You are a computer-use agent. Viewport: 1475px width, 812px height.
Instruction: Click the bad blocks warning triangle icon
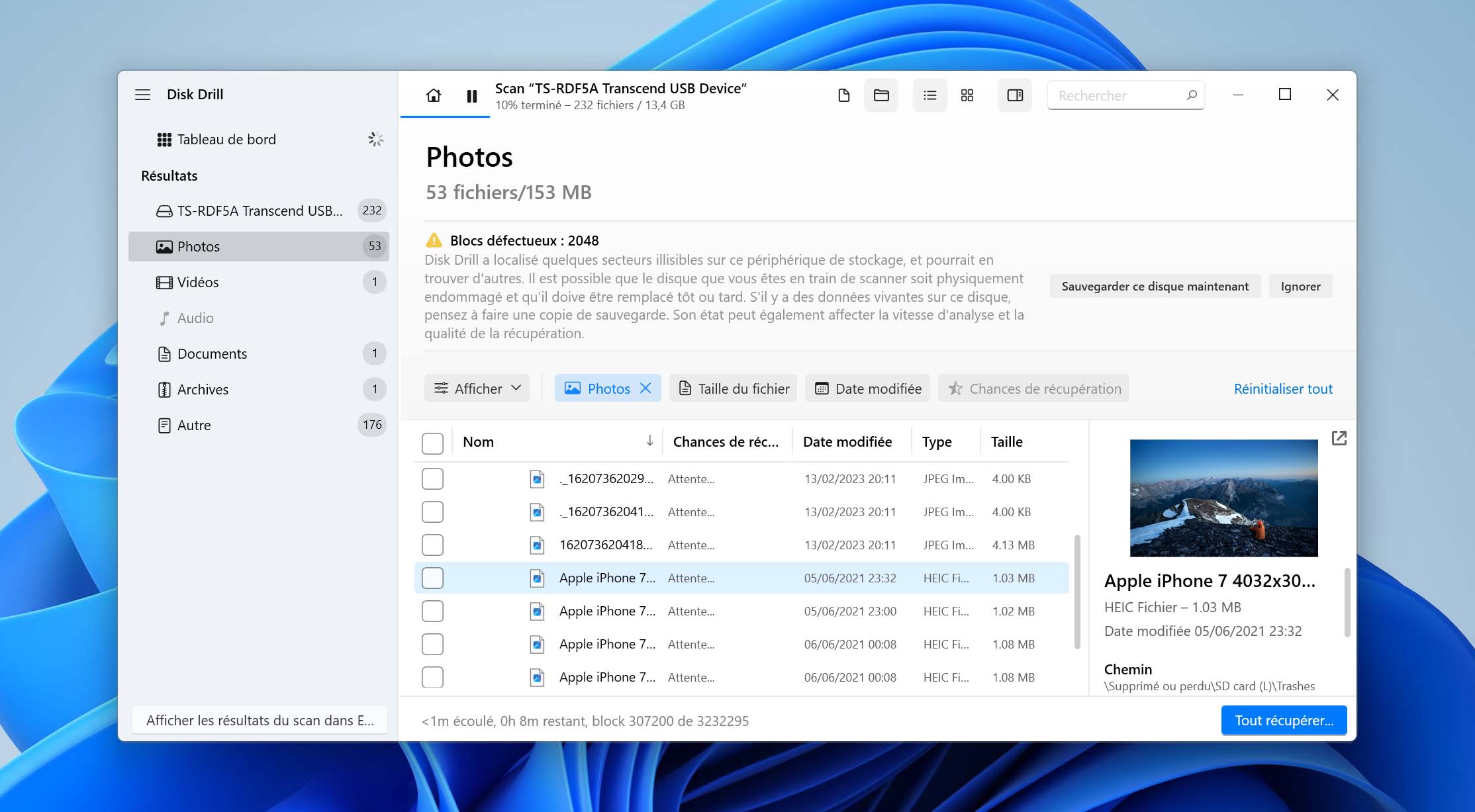(x=434, y=240)
